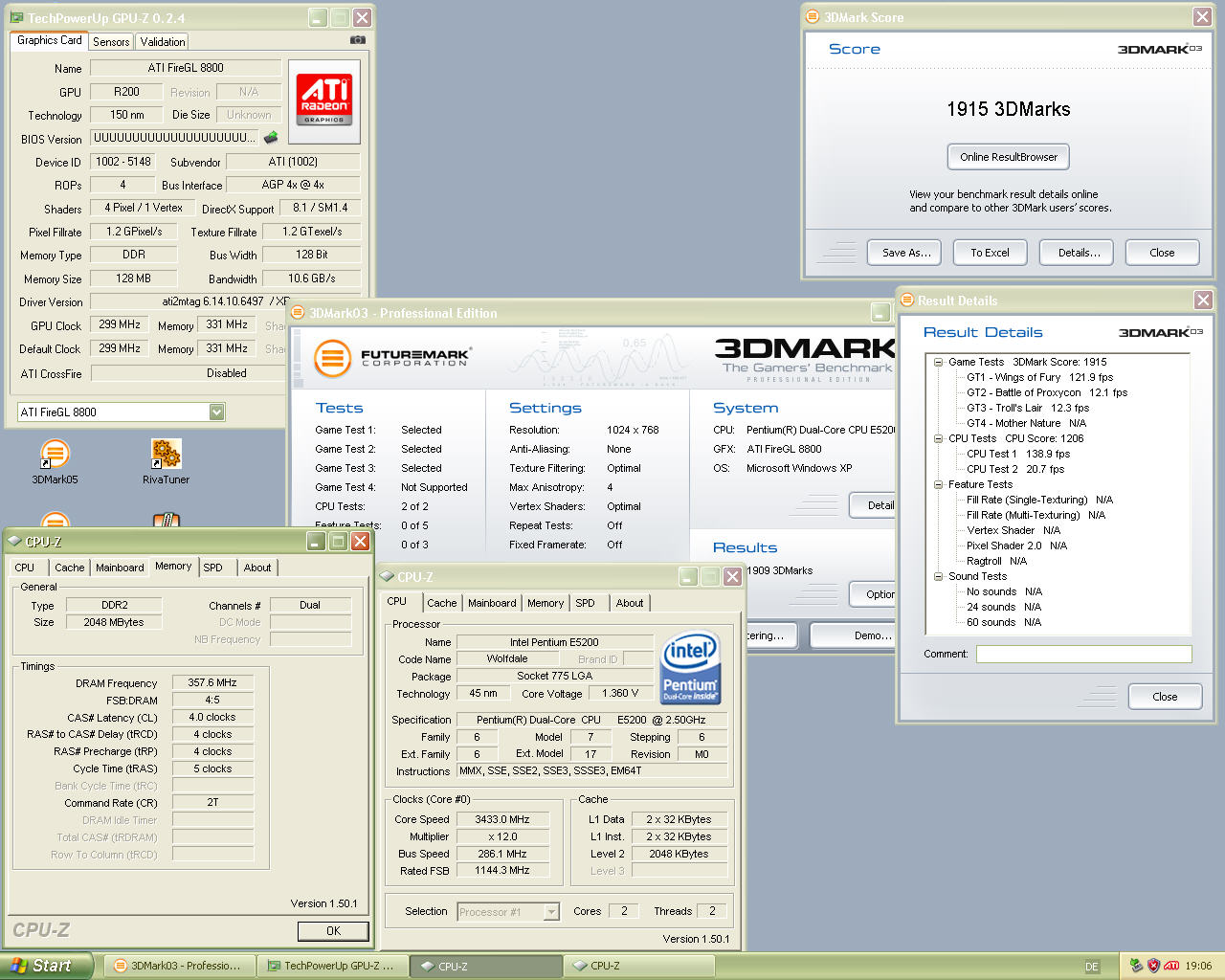Click Demo button in 3DMark03 window
Screen dimensions: 1225x980
pos(854,635)
